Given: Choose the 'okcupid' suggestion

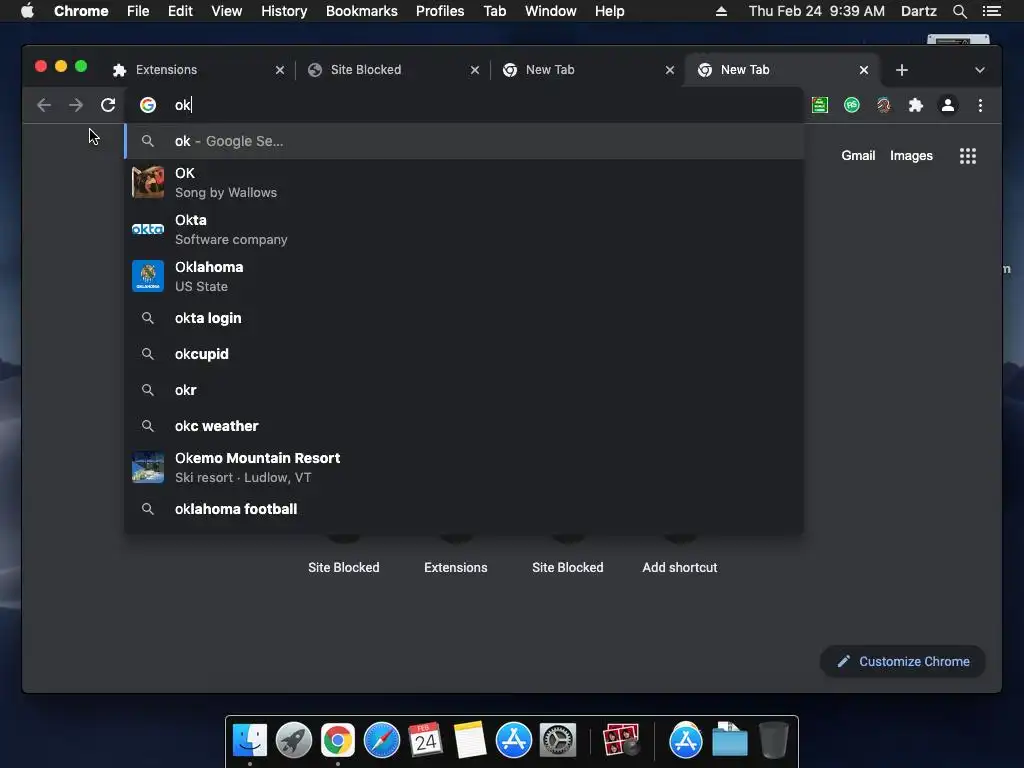Looking at the screenshot, I should [464, 354].
